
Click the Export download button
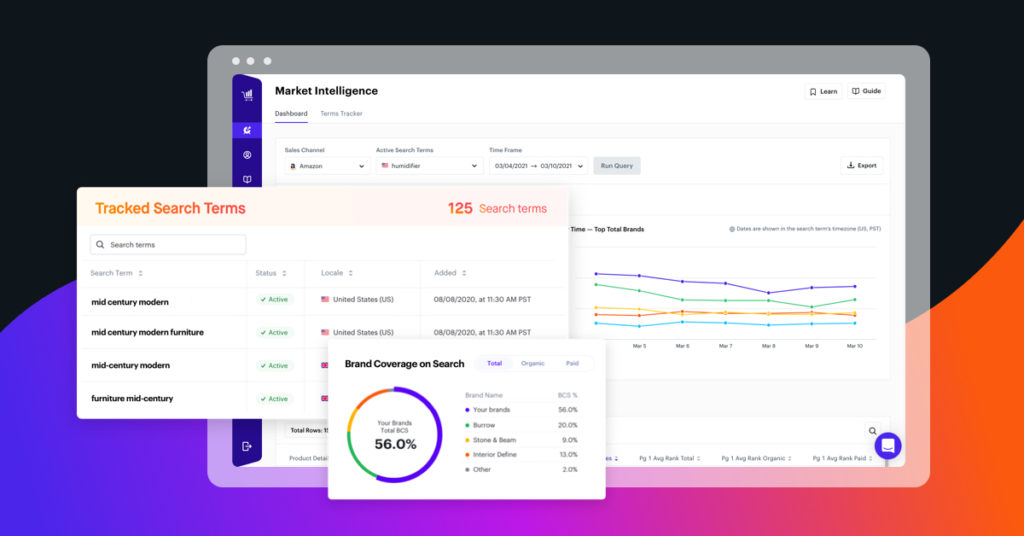[x=861, y=166]
